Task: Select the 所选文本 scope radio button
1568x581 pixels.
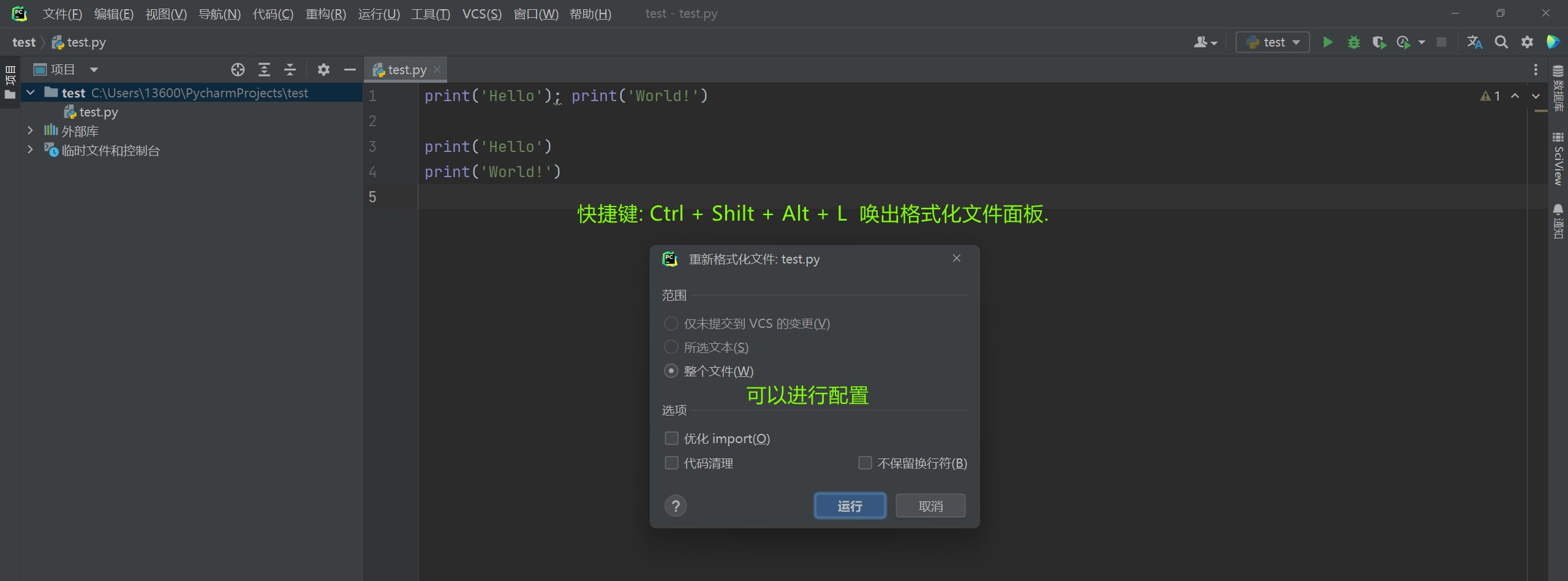Action: pos(671,347)
